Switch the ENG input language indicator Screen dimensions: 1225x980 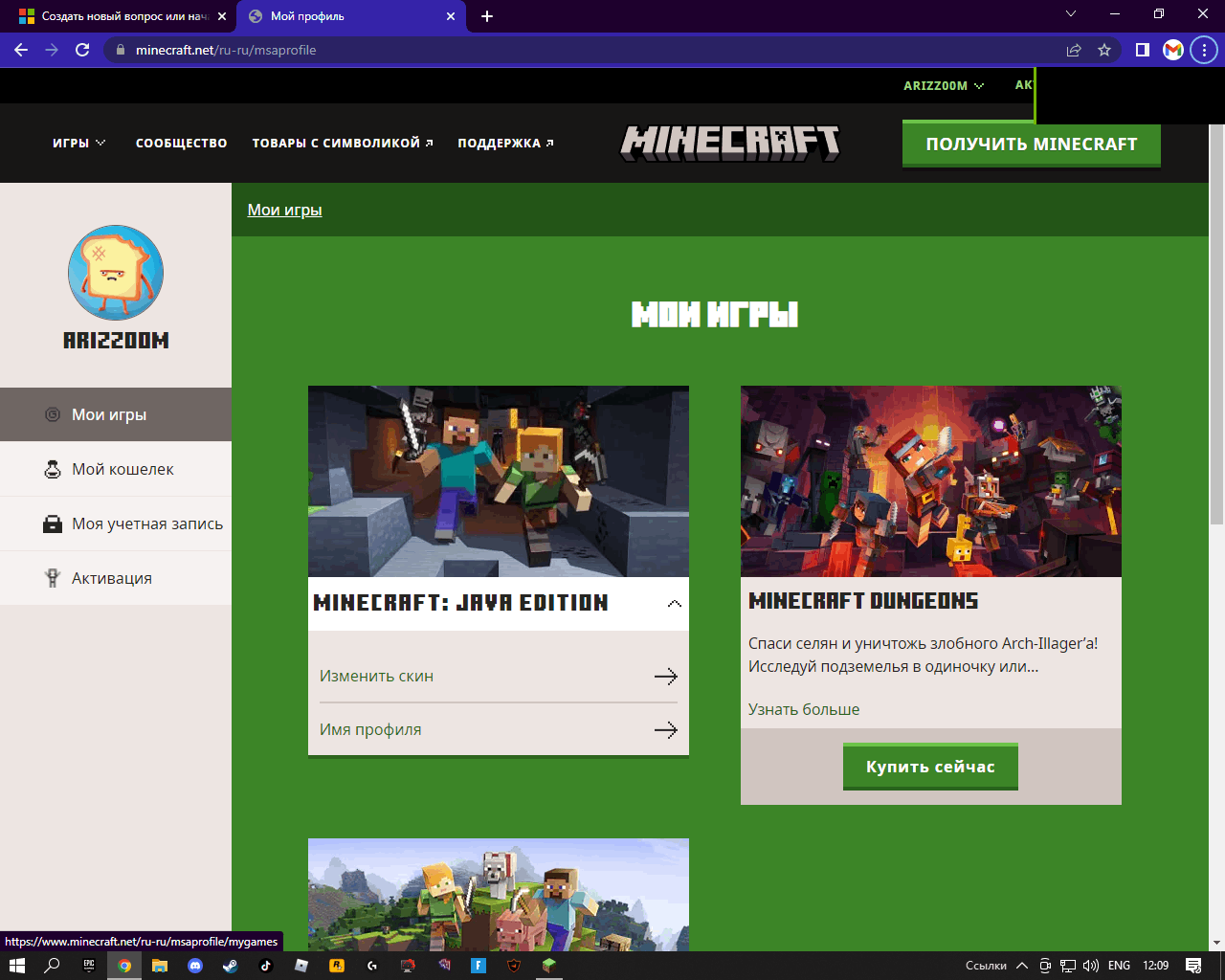pos(1119,966)
